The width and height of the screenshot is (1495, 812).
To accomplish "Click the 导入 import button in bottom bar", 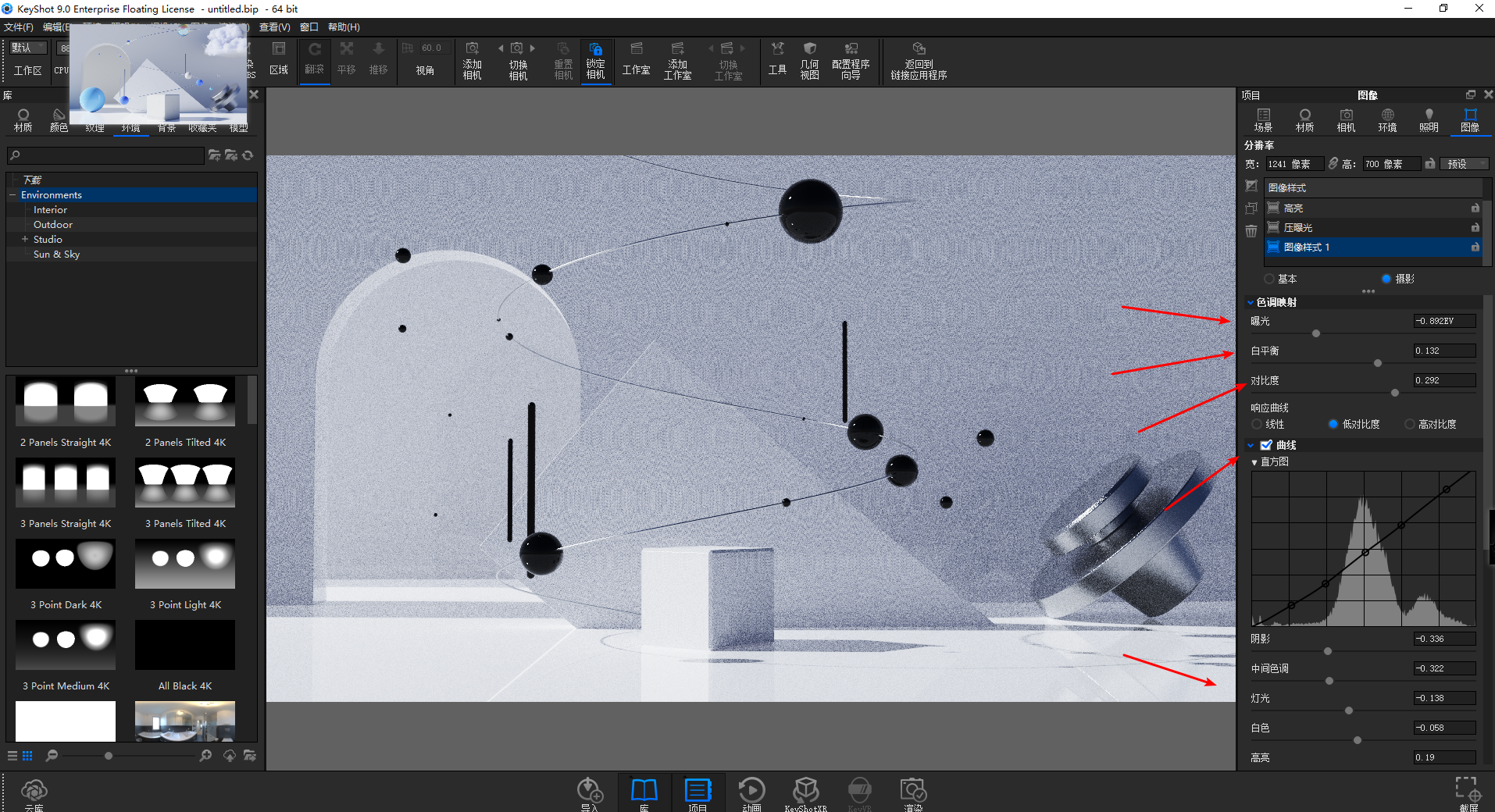I will (590, 794).
